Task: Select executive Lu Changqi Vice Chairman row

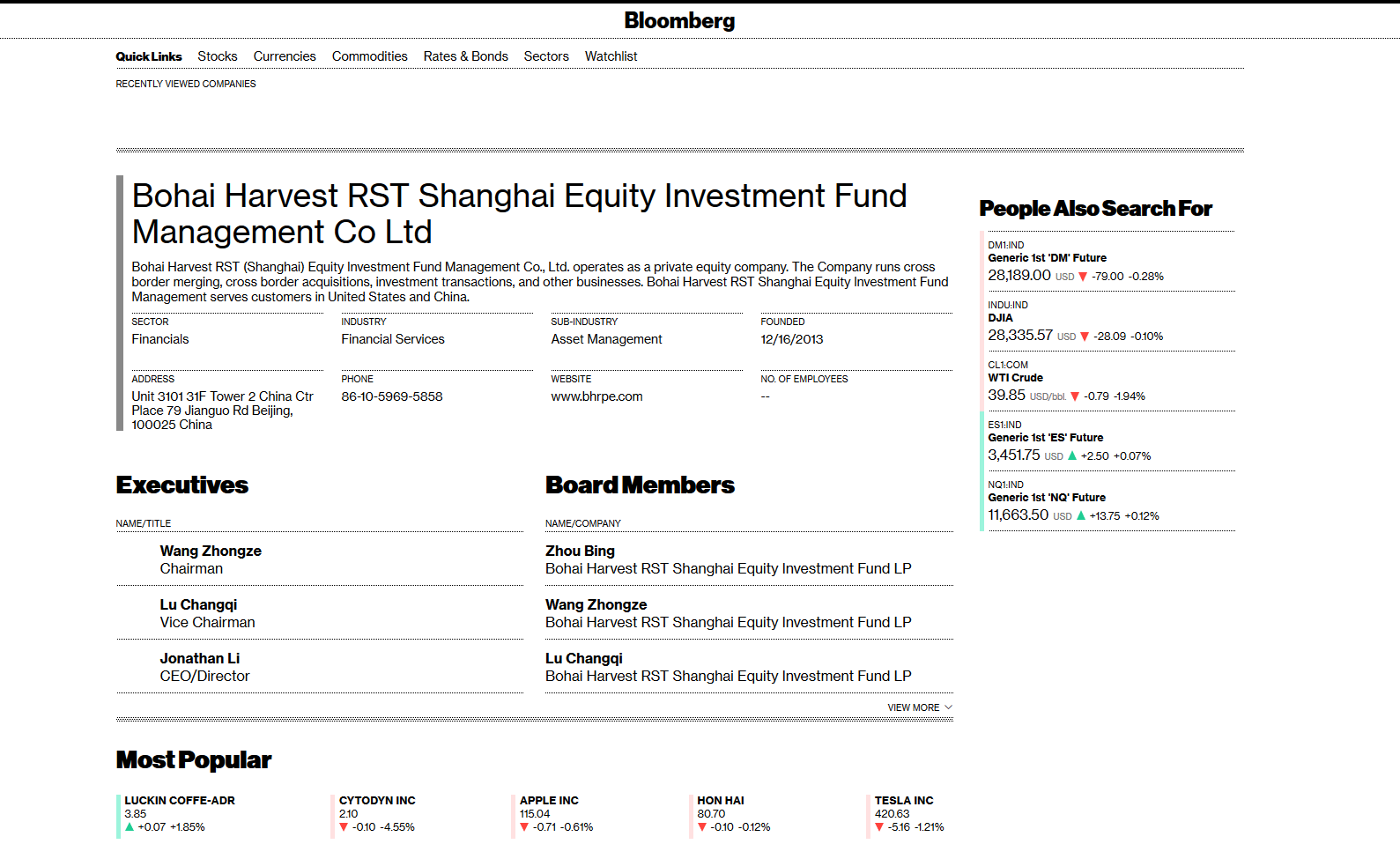Action: (320, 613)
